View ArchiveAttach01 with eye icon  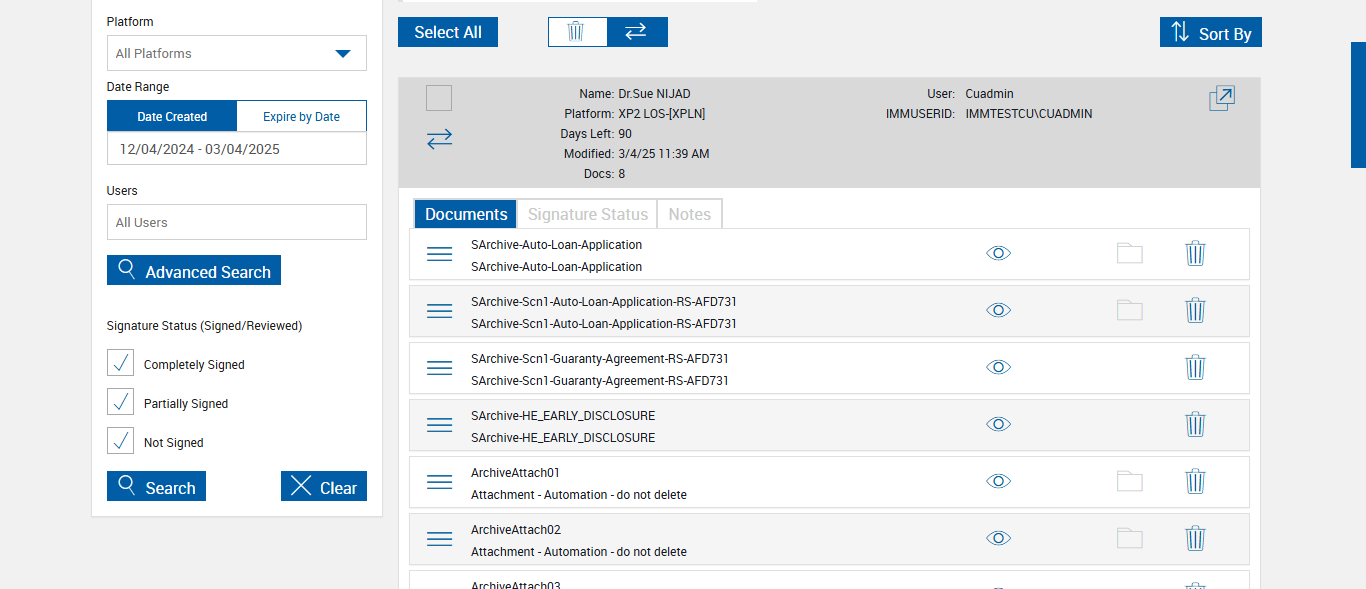coord(998,481)
